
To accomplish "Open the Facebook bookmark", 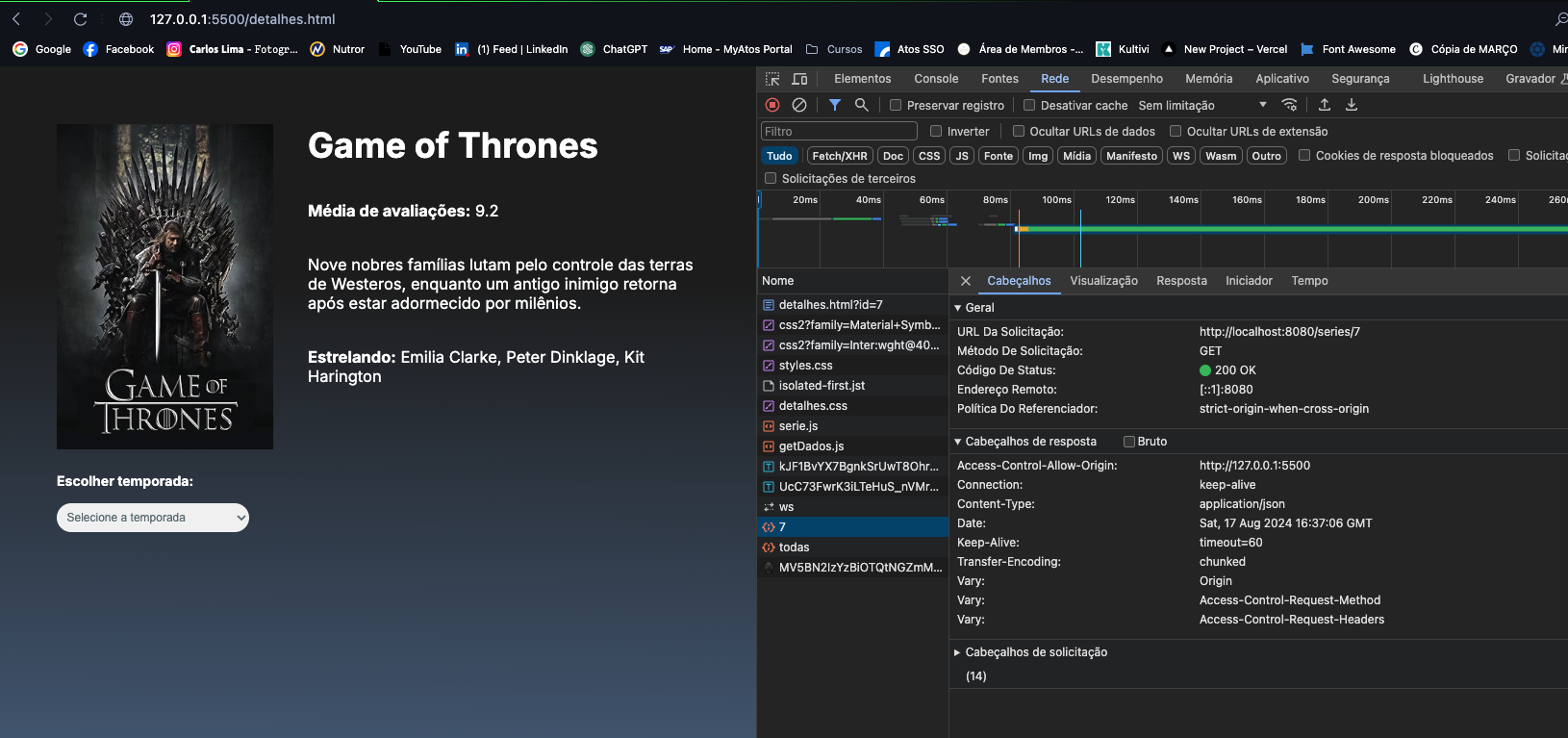I will point(118,49).
